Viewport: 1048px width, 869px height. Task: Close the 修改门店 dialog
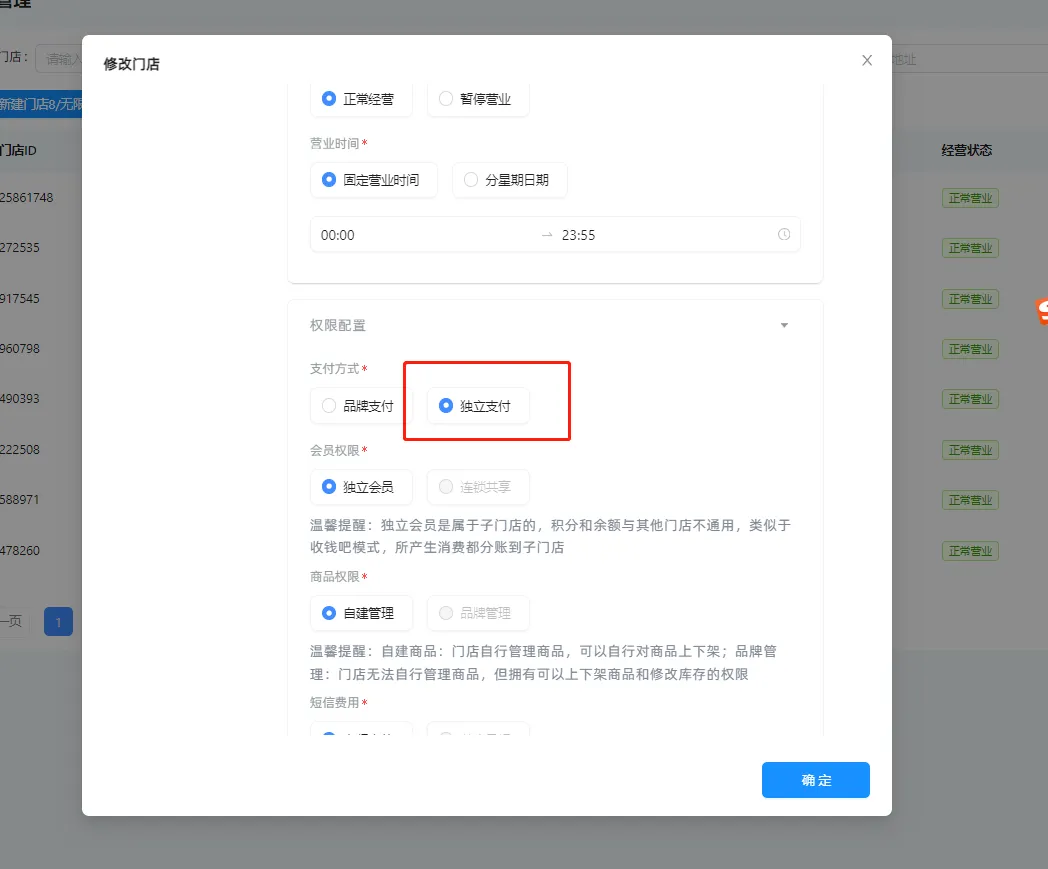[867, 60]
